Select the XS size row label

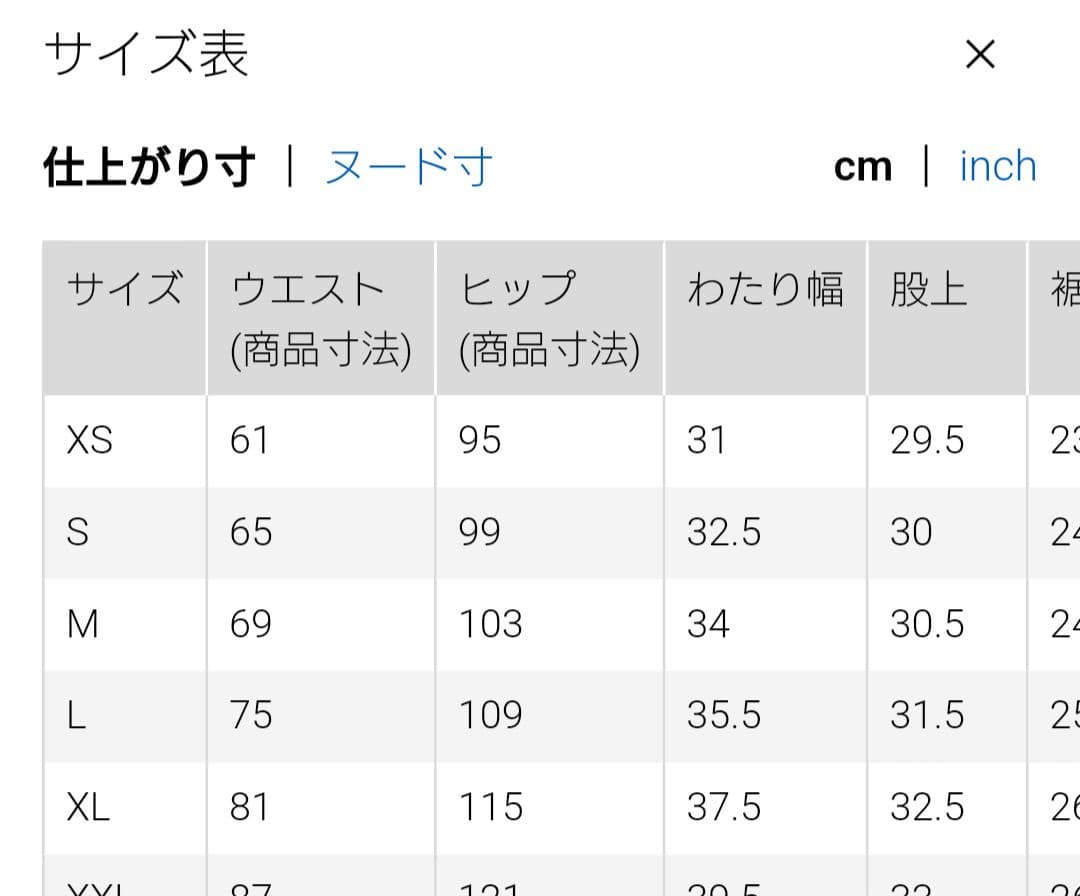point(90,440)
